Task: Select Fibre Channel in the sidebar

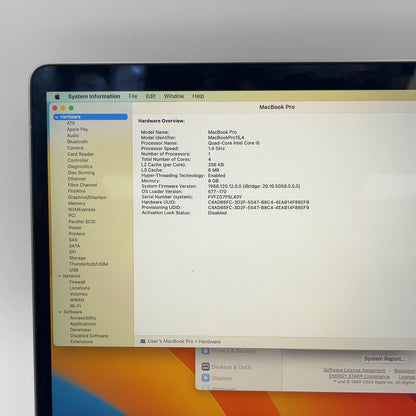Action: (x=82, y=185)
